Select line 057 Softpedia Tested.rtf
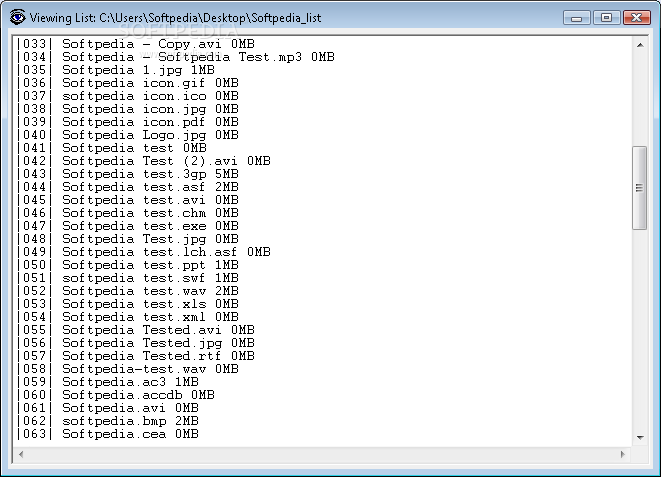Image resolution: width=661 pixels, height=477 pixels. 136,356
